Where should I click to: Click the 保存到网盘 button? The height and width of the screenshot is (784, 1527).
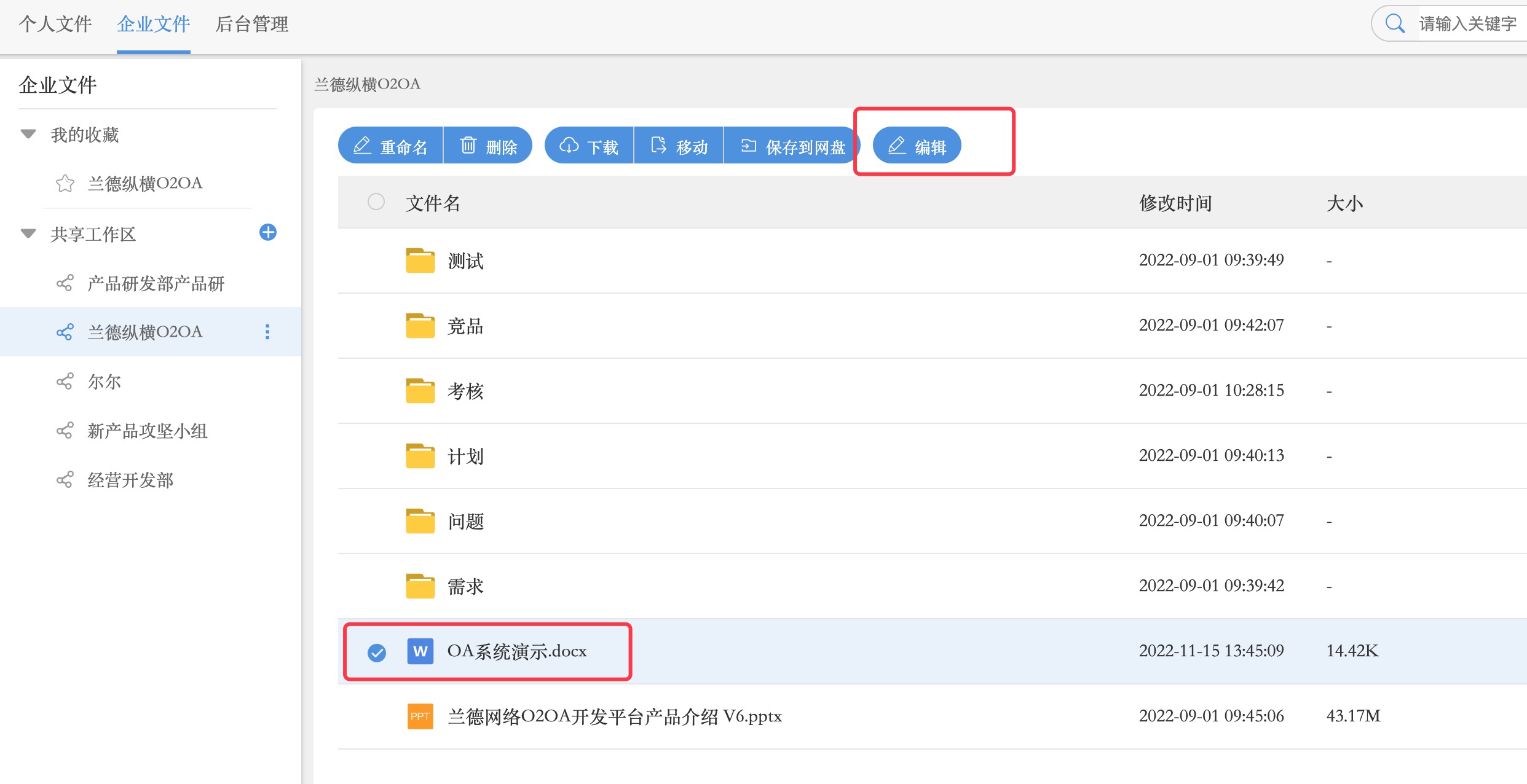point(793,146)
